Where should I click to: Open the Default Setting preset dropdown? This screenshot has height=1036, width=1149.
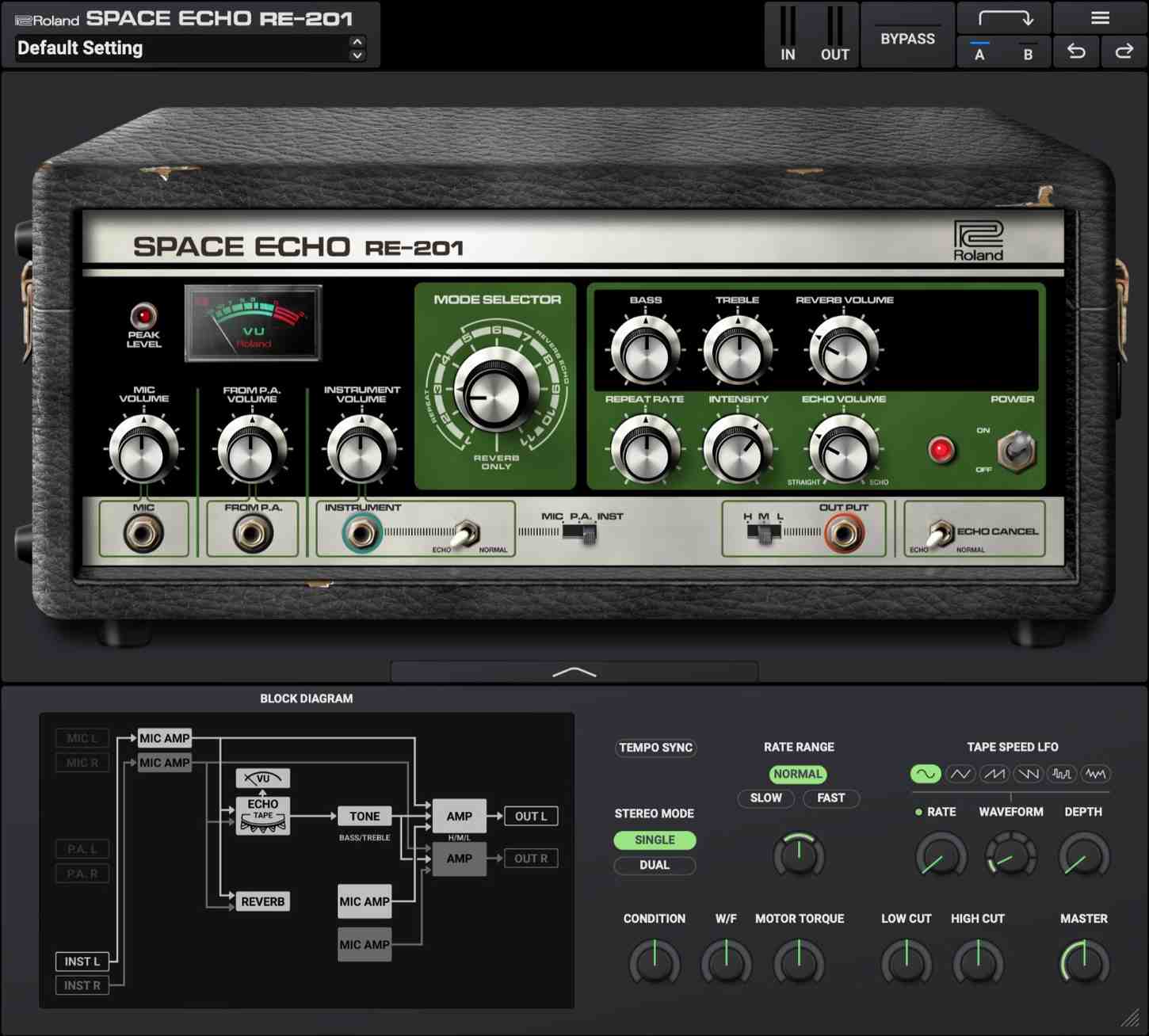[x=182, y=48]
